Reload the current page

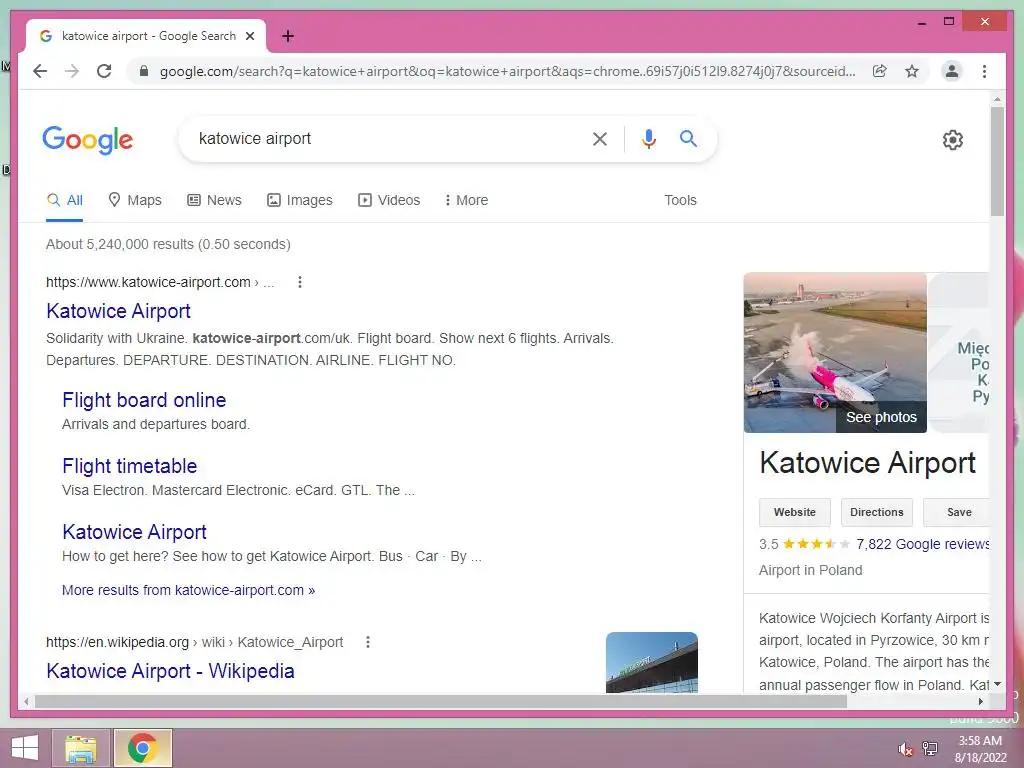click(104, 71)
